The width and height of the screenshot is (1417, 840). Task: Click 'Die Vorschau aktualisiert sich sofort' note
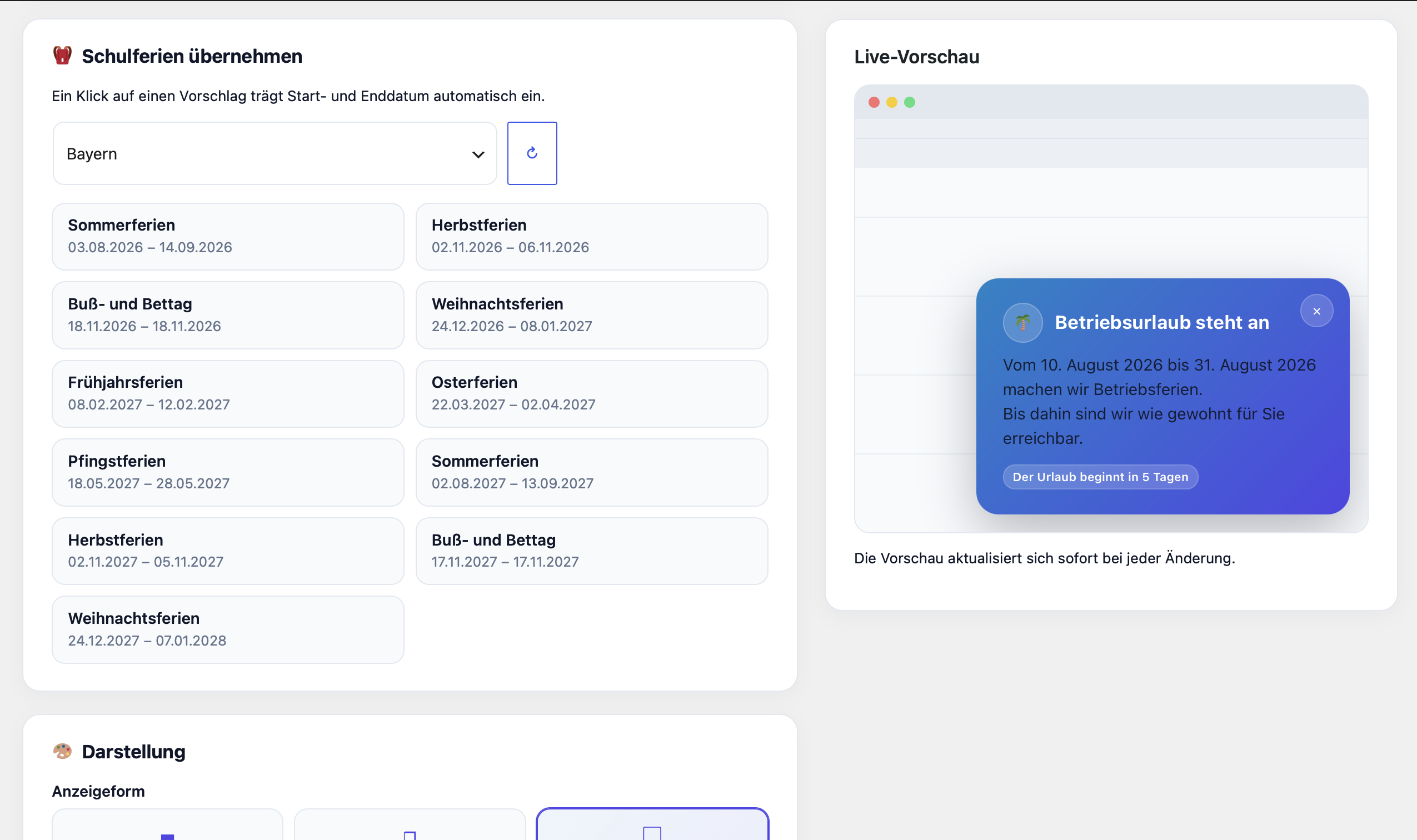(1045, 558)
